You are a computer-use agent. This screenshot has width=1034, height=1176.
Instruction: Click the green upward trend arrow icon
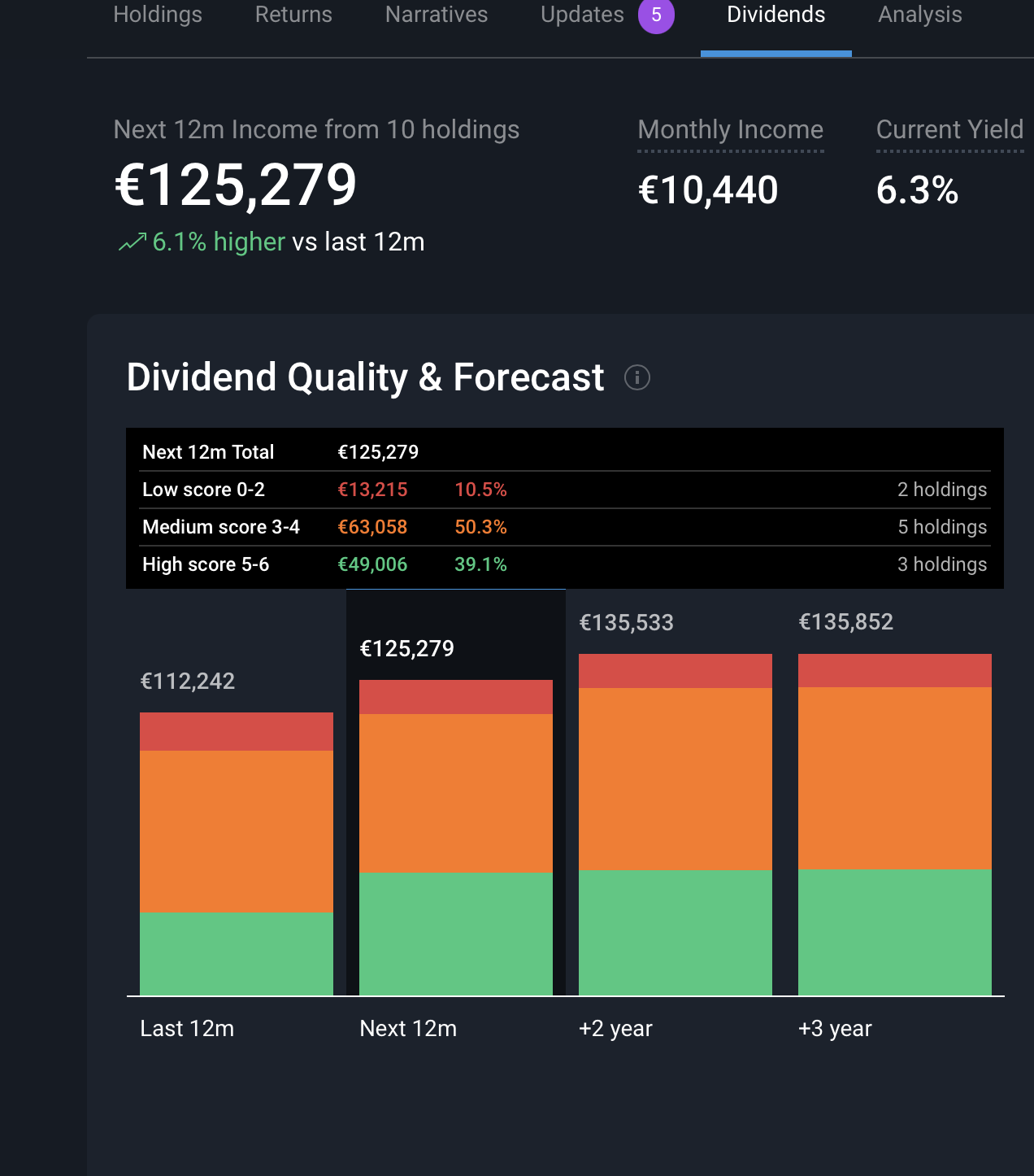pyautogui.click(x=133, y=242)
